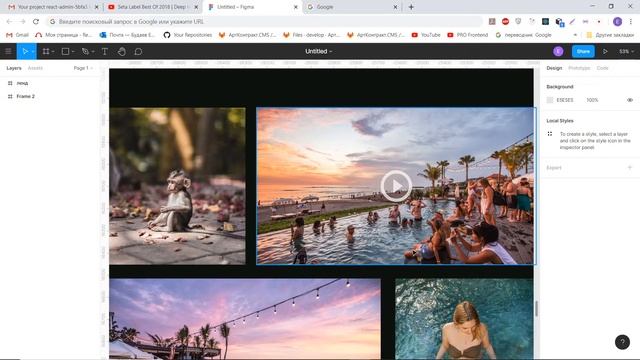The height and width of the screenshot is (360, 640).
Task: Open the Другие закладки bookmarks folder
Action: (x=610, y=35)
